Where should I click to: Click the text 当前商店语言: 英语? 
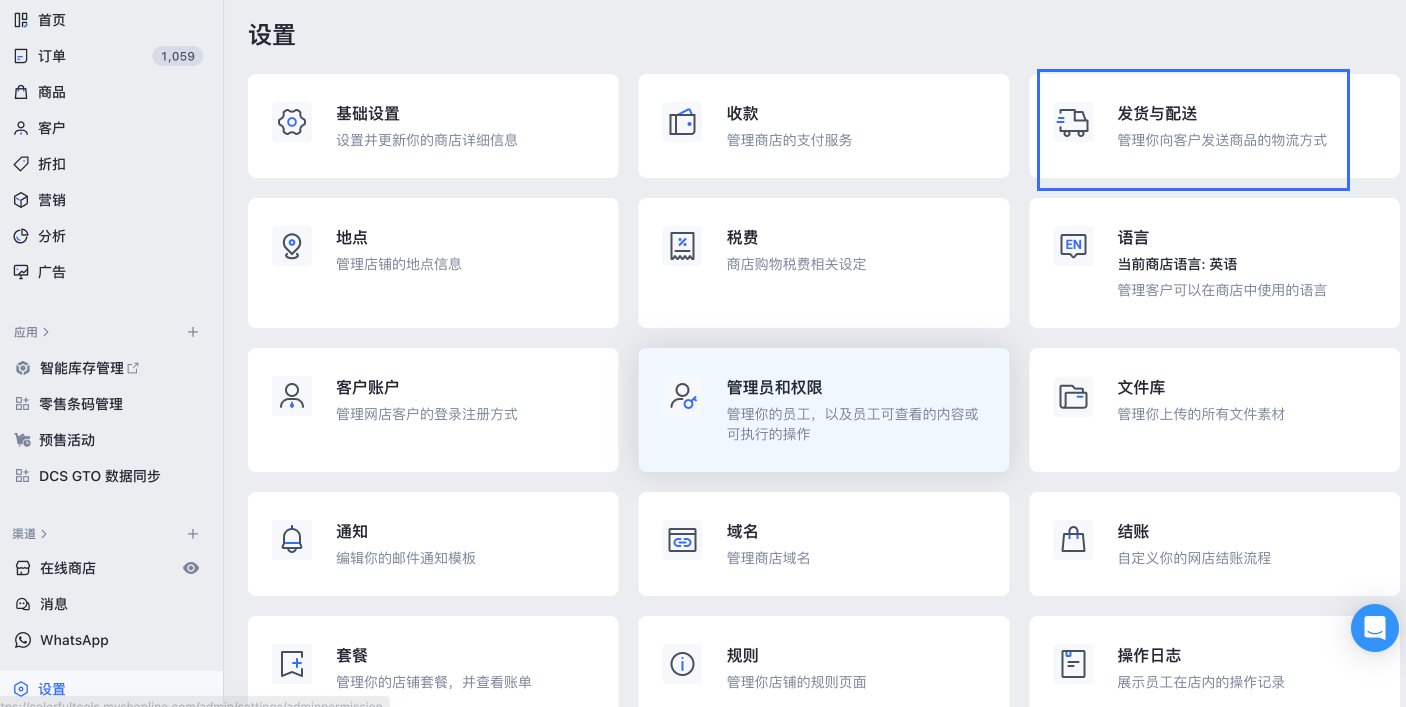point(1177,264)
